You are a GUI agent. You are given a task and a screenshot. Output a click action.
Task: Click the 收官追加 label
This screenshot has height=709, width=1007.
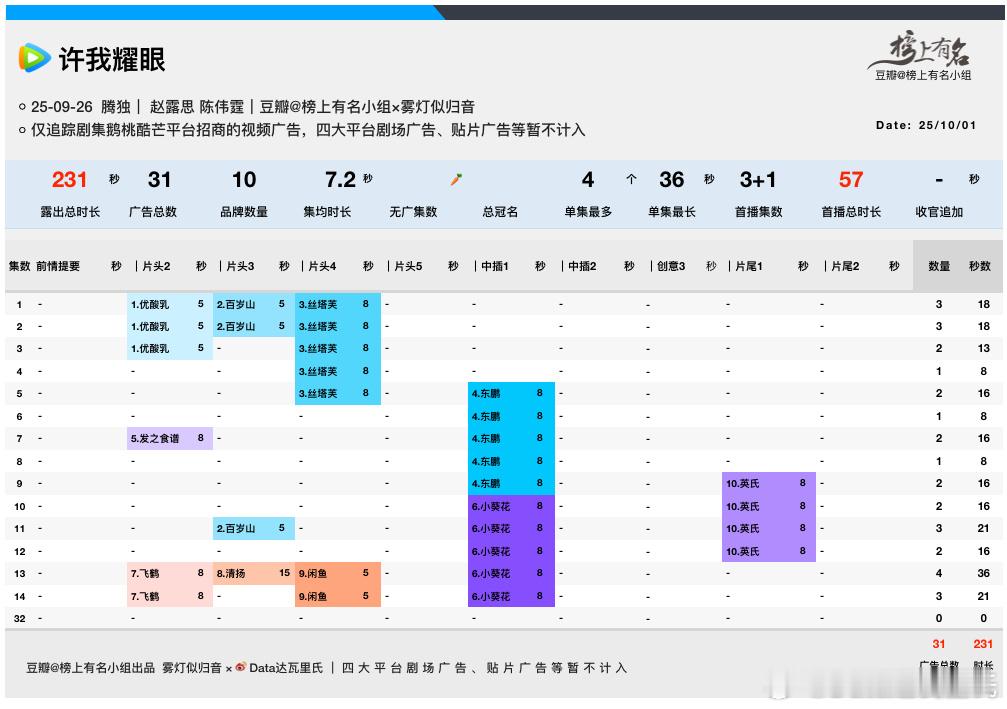(x=939, y=211)
